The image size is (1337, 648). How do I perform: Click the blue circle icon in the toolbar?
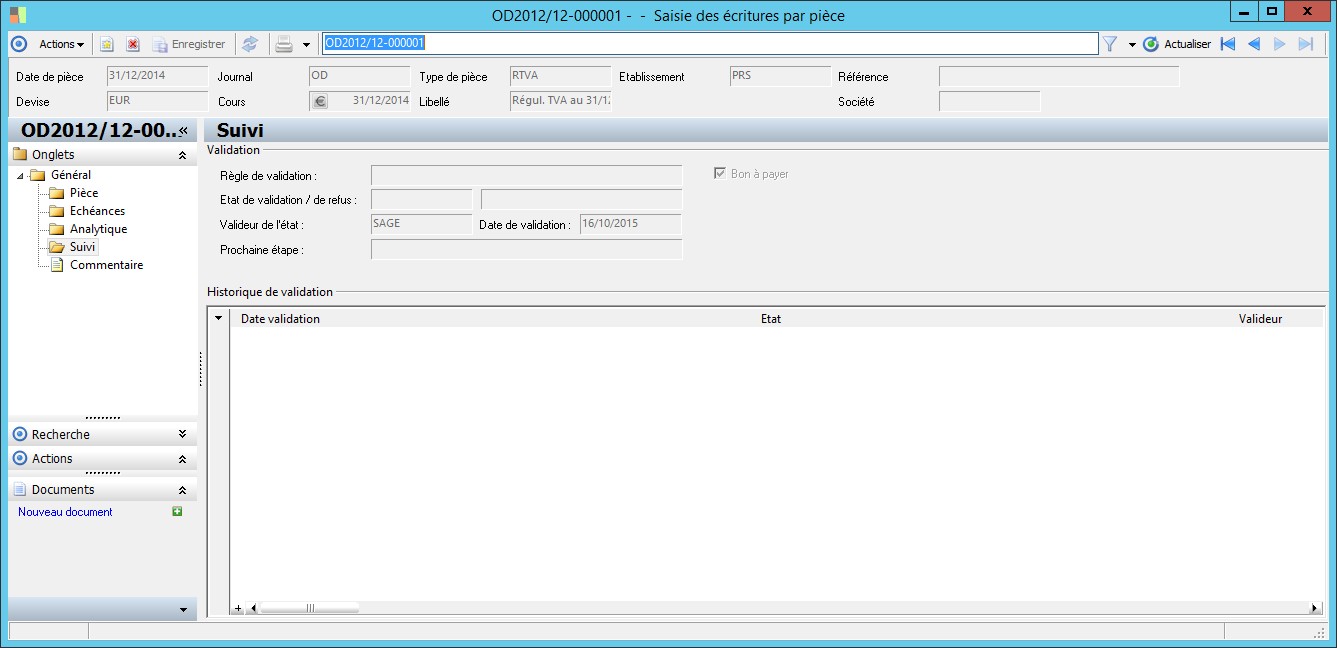point(18,44)
